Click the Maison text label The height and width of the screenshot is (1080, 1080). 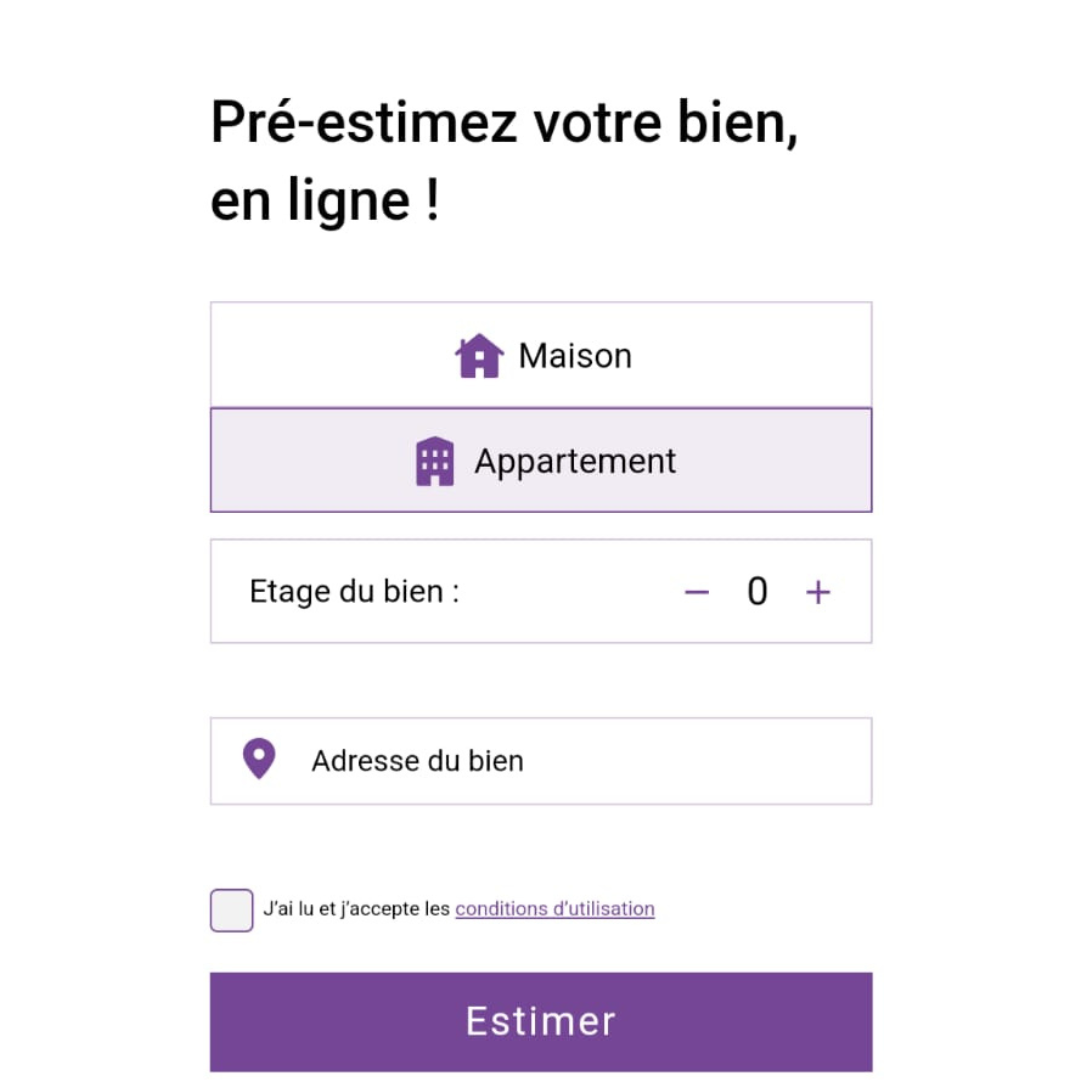575,356
